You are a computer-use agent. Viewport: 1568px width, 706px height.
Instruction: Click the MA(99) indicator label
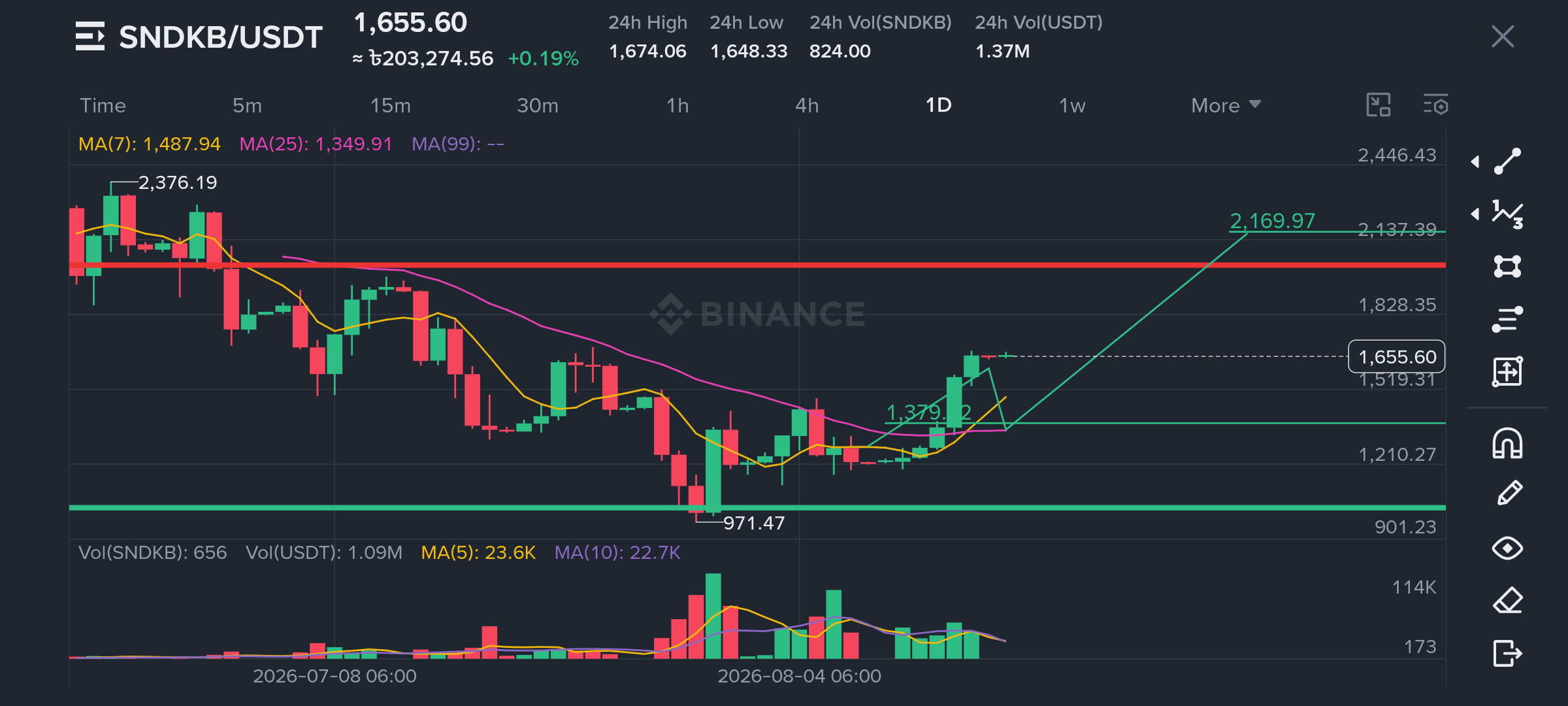pos(458,144)
